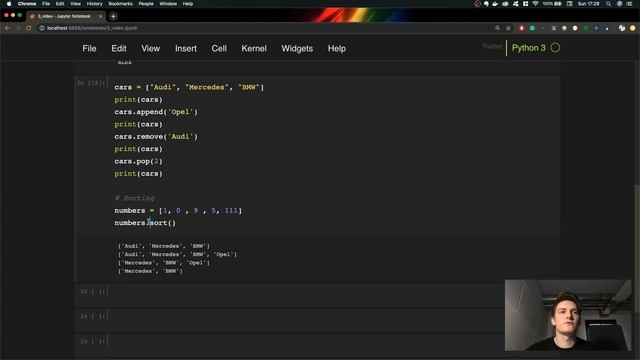Close the Jupyter Notebook browser tab
The image size is (640, 360).
click(100, 16)
